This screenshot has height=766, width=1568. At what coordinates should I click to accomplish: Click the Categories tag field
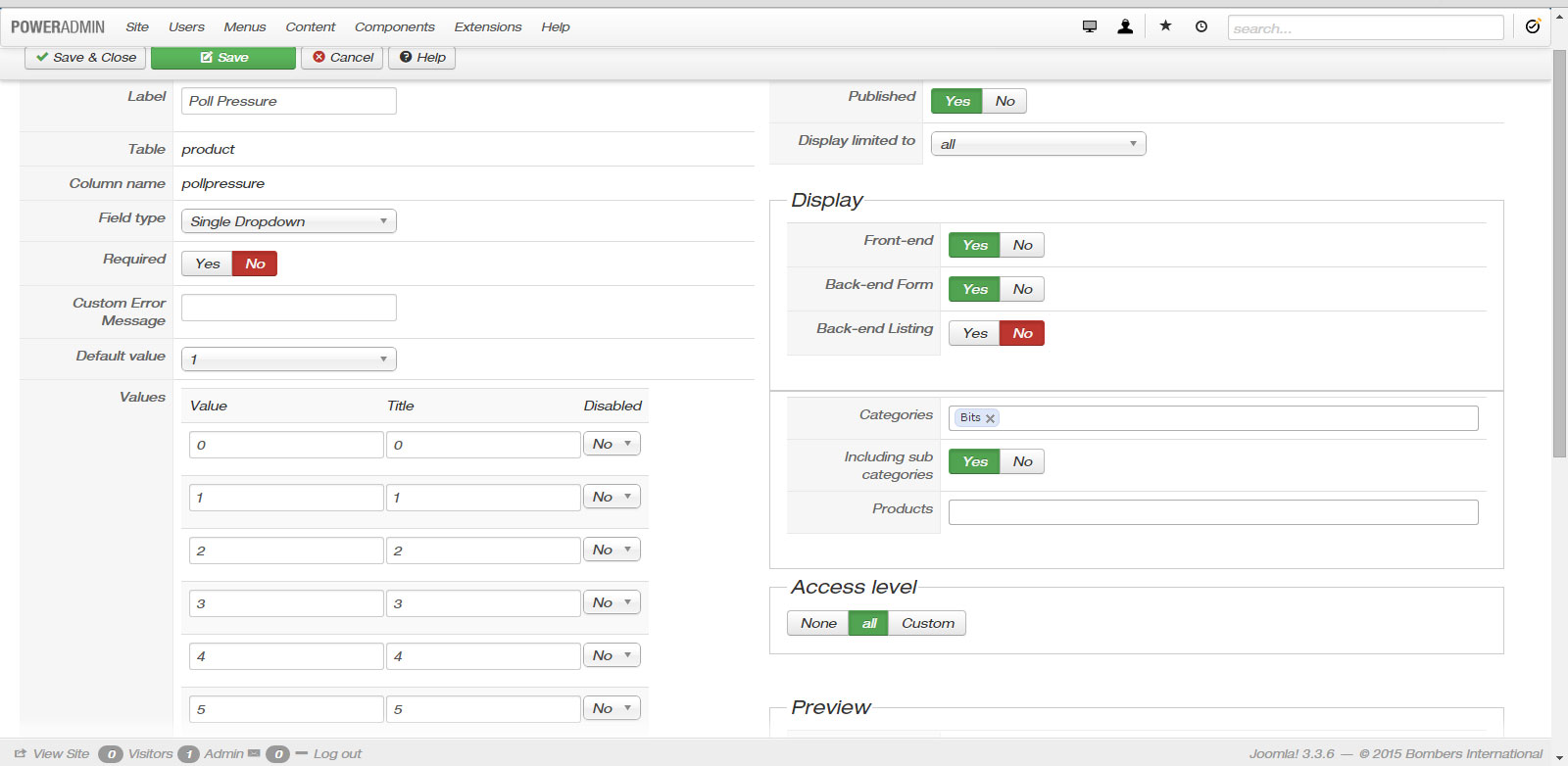tap(1213, 418)
